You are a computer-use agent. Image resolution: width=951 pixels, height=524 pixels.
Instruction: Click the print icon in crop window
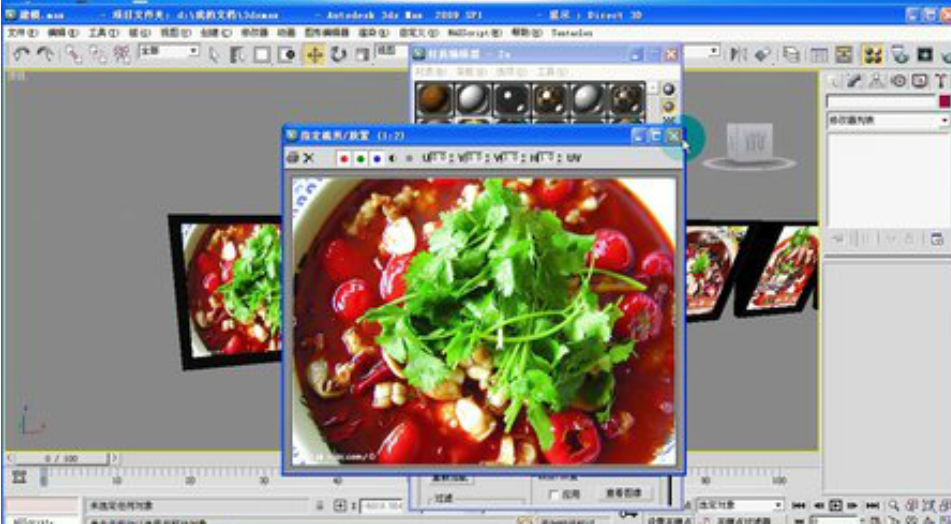coord(293,158)
